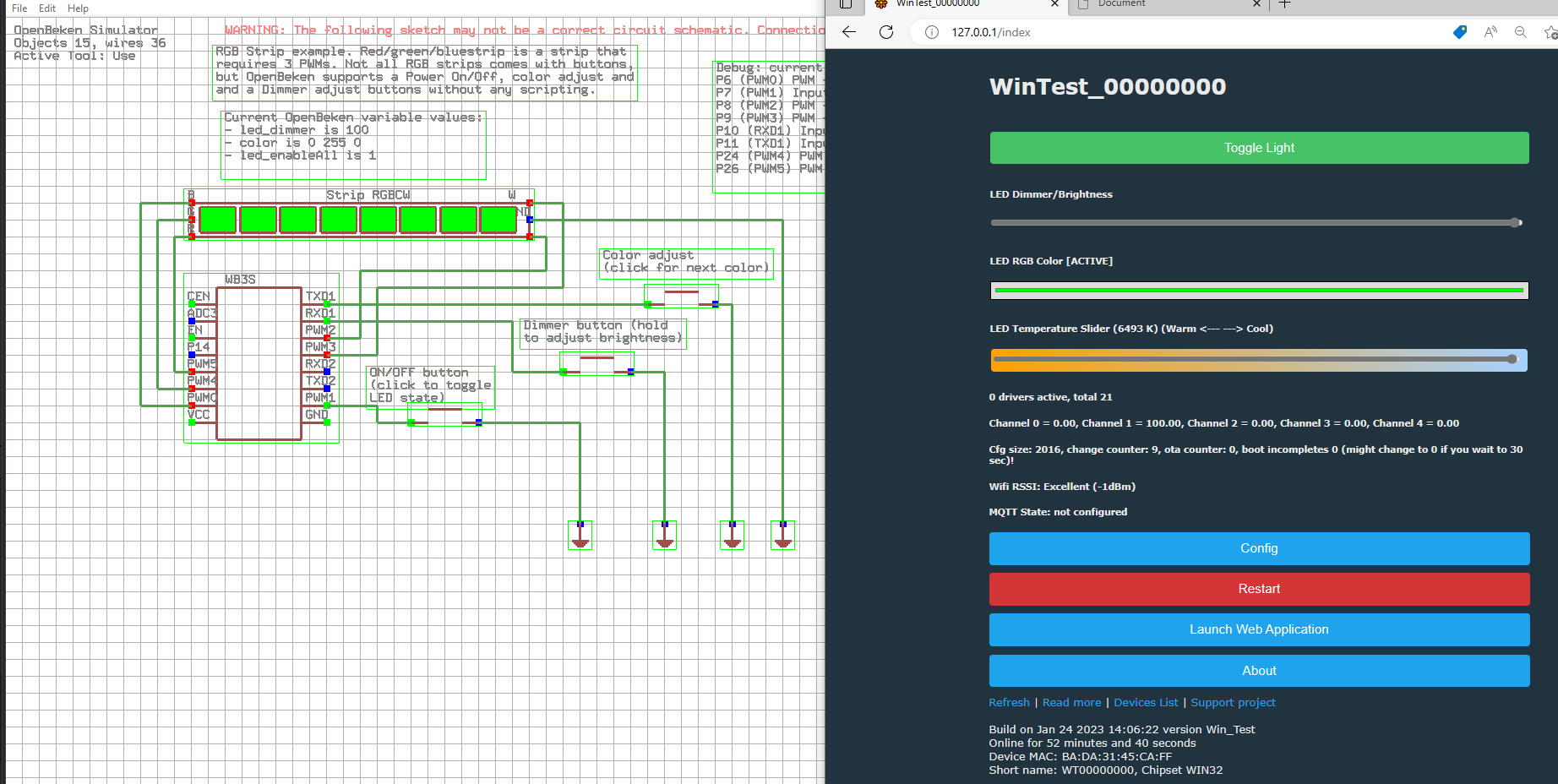
Task: Select the rightmost ground symbol in schematic
Action: (x=783, y=535)
